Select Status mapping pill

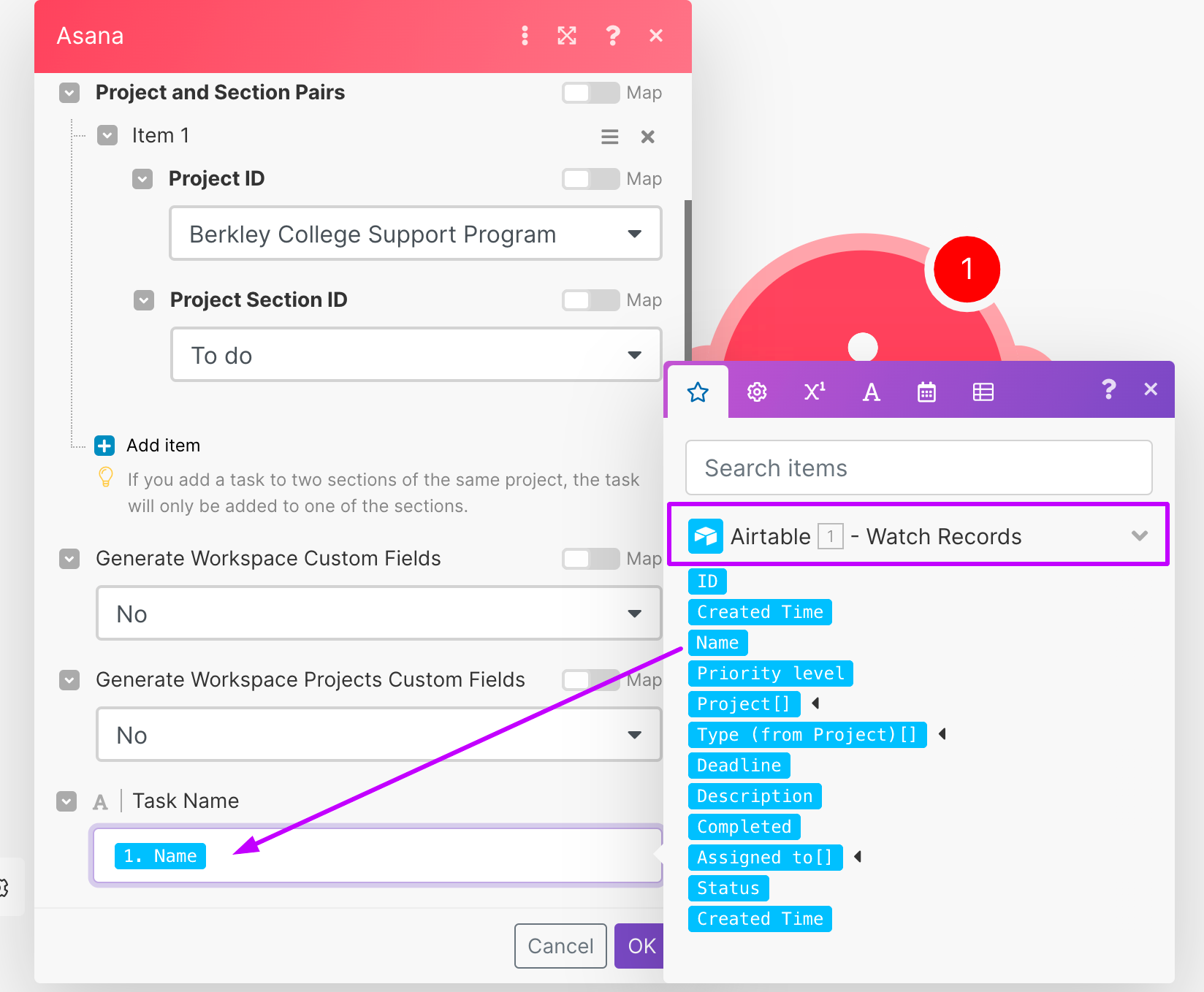coord(728,888)
